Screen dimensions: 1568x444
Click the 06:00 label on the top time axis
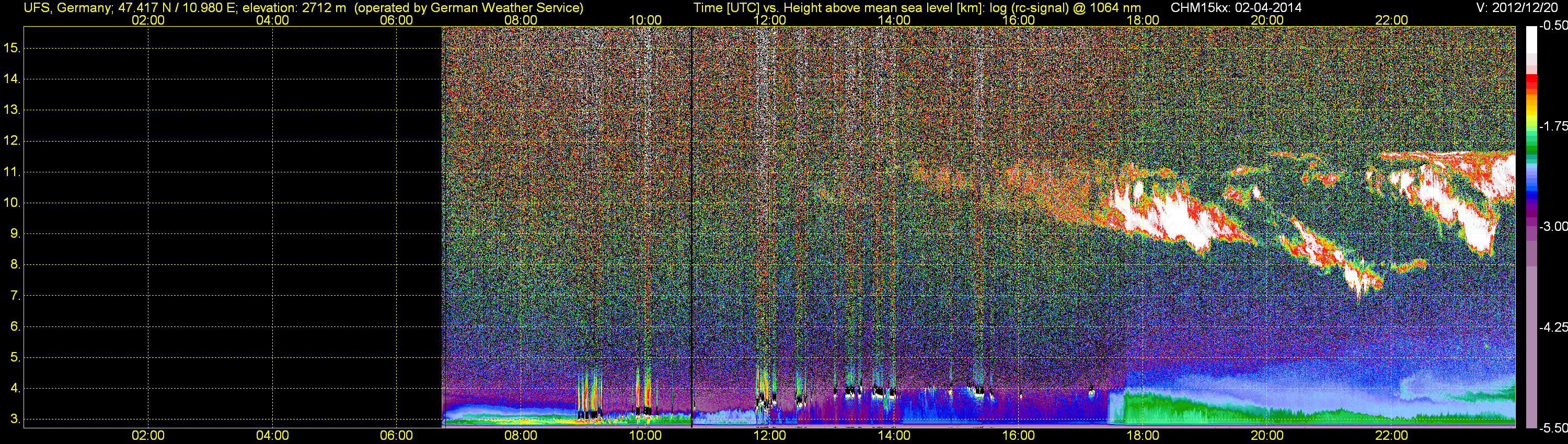[x=396, y=20]
